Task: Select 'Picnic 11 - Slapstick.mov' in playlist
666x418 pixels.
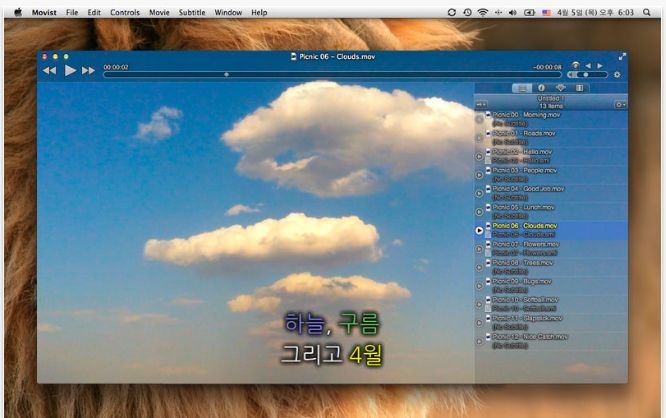Action: click(x=527, y=318)
